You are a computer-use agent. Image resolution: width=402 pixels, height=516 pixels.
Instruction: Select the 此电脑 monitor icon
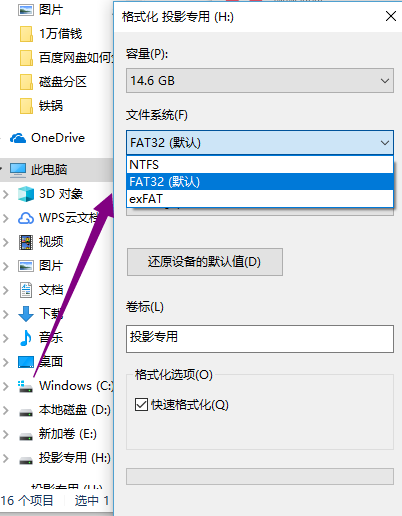pos(18,170)
